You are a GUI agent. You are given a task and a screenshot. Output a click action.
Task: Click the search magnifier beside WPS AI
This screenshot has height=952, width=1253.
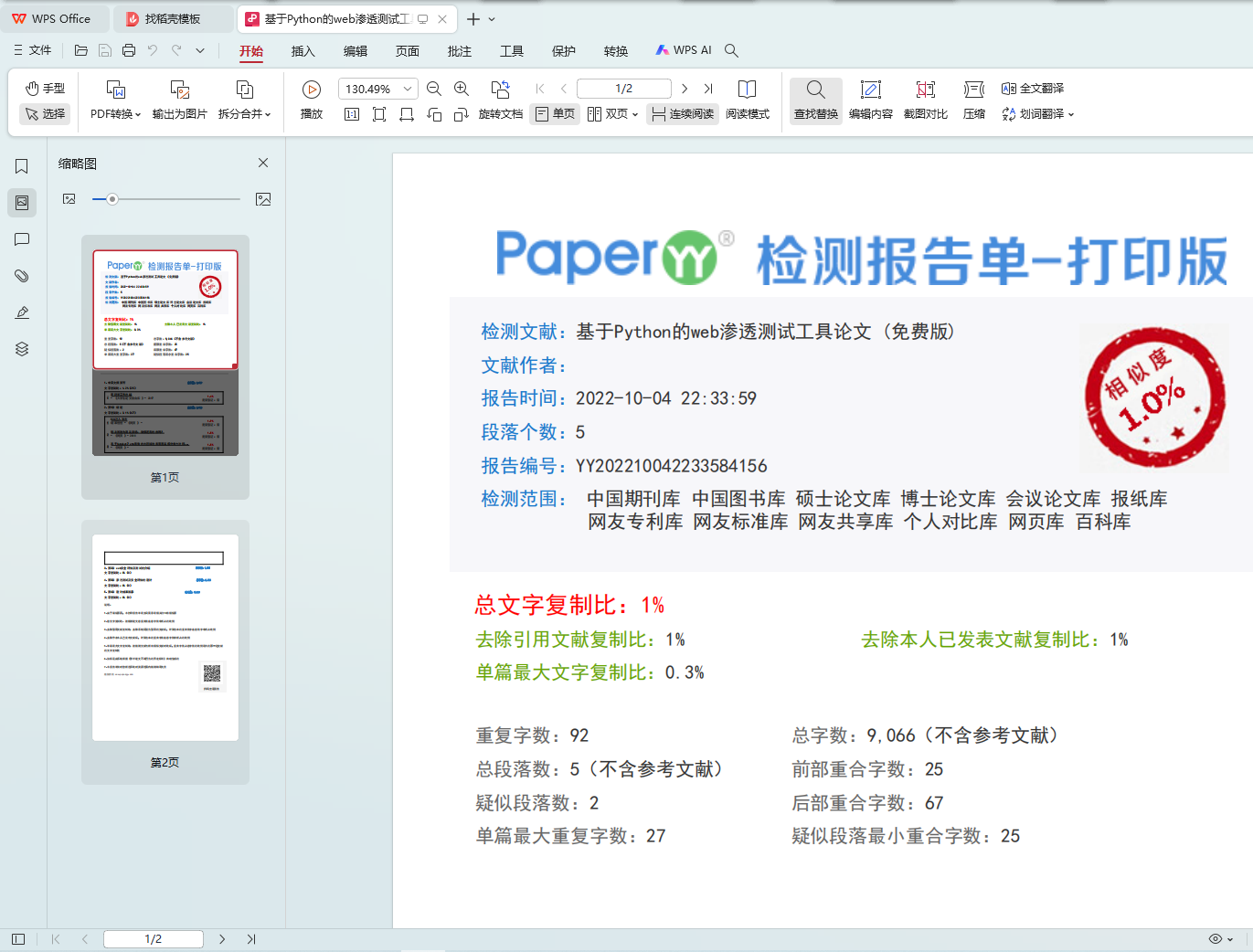pos(732,50)
